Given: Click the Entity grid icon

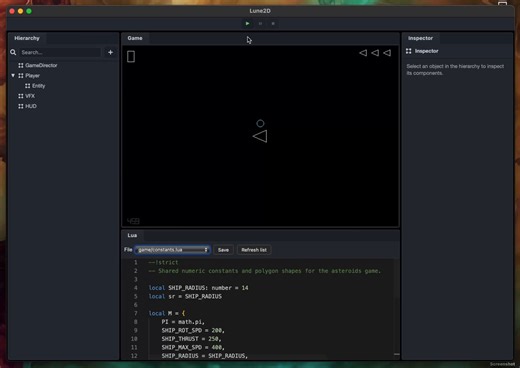Looking at the screenshot, I should [28, 86].
